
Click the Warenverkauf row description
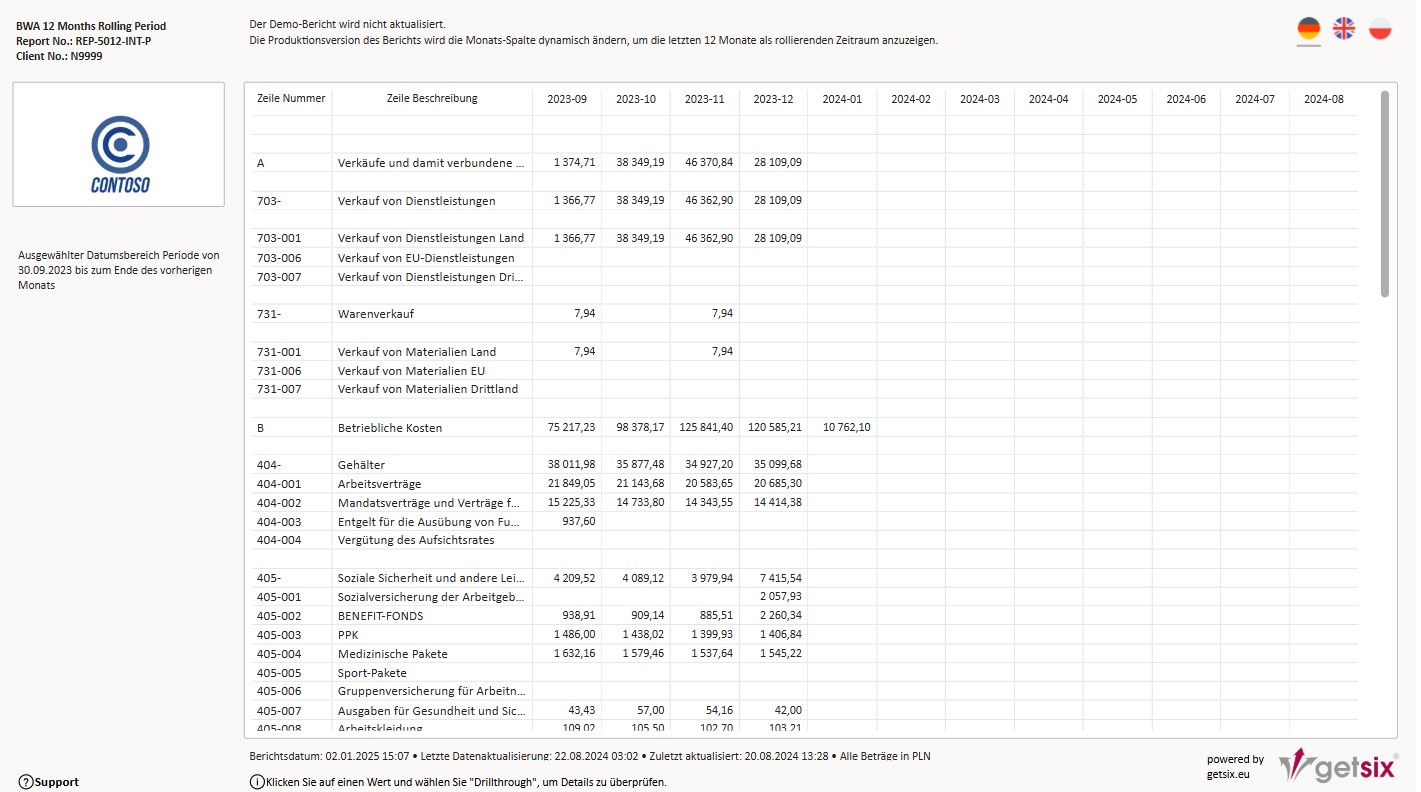coord(375,314)
